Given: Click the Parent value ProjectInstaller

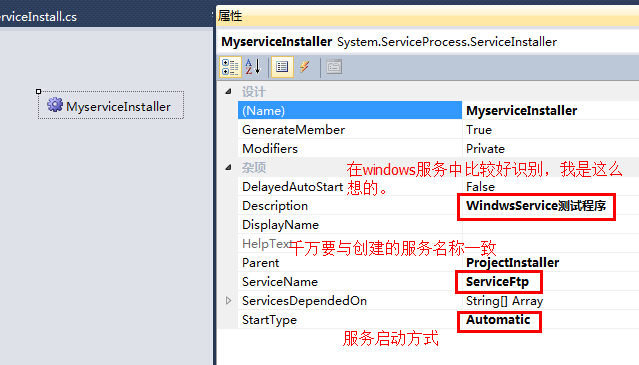Looking at the screenshot, I should tap(512, 263).
